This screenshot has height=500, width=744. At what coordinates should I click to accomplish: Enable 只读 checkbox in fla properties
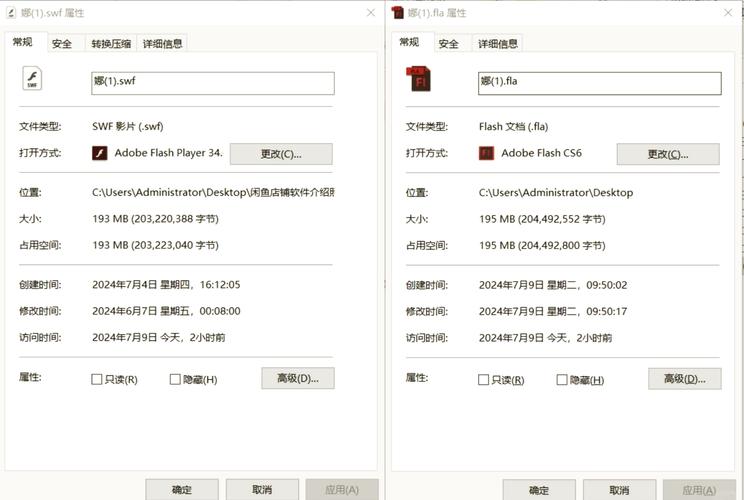[x=483, y=380]
